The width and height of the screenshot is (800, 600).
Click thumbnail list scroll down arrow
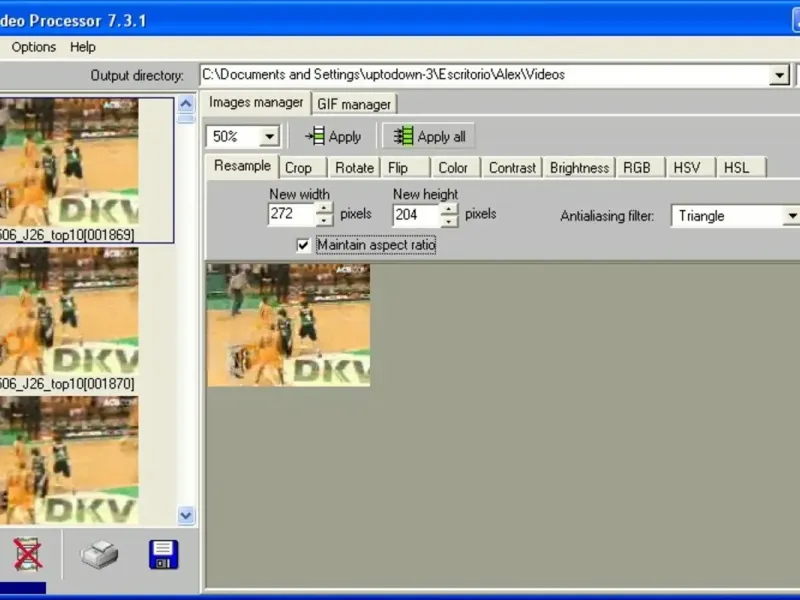point(186,515)
